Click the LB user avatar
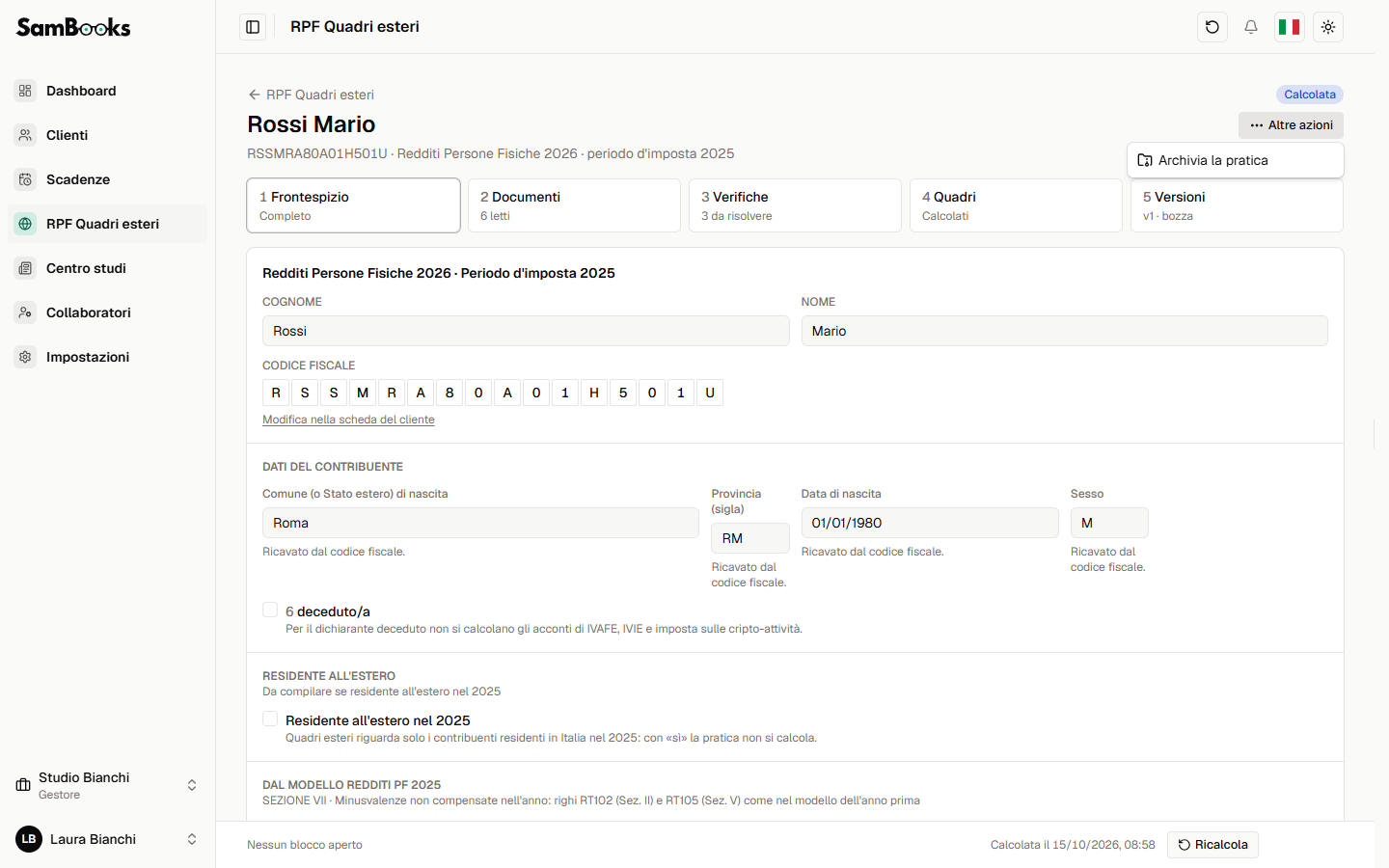This screenshot has height=868, width=1389. click(x=29, y=839)
